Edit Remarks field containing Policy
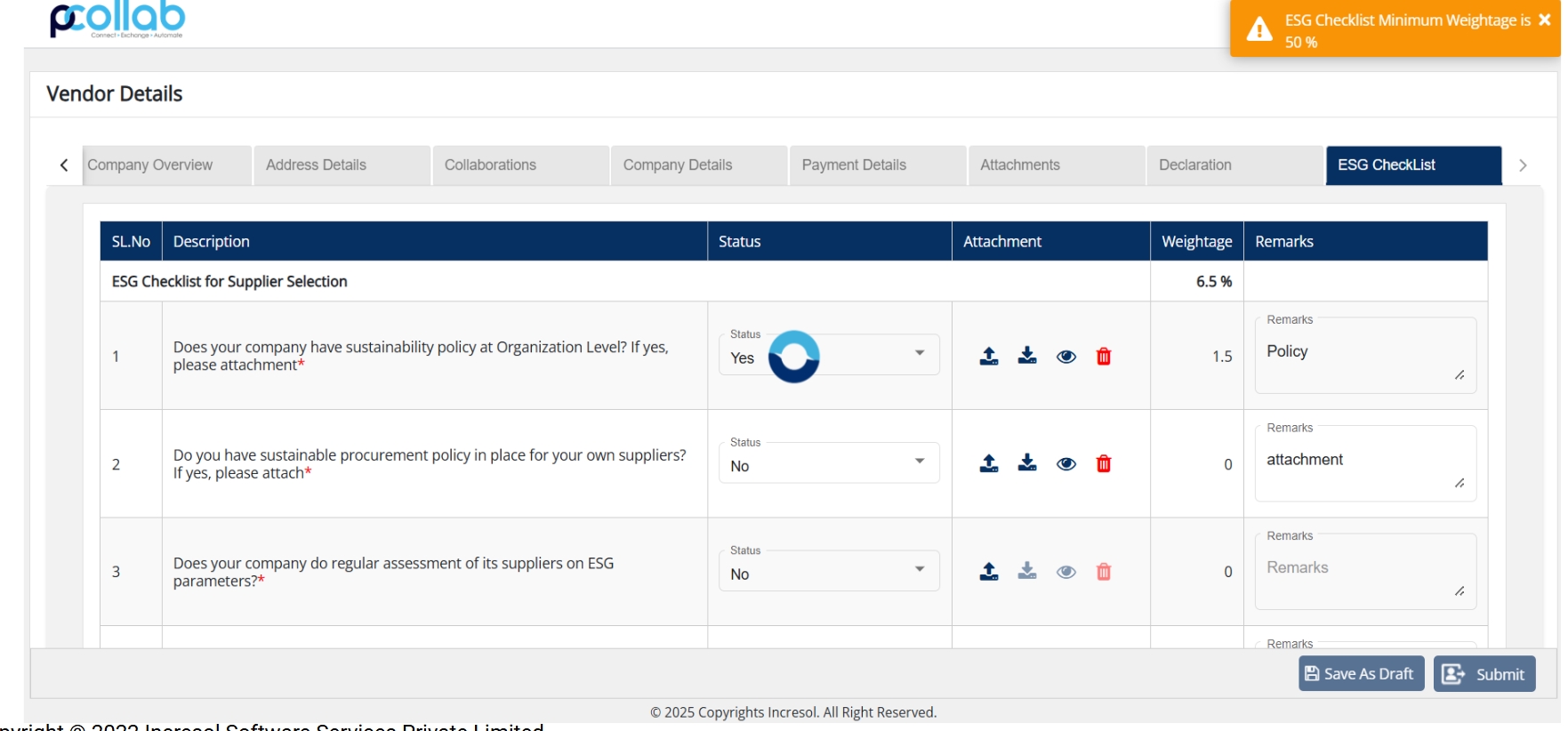The width and height of the screenshot is (1568, 731). (1365, 357)
